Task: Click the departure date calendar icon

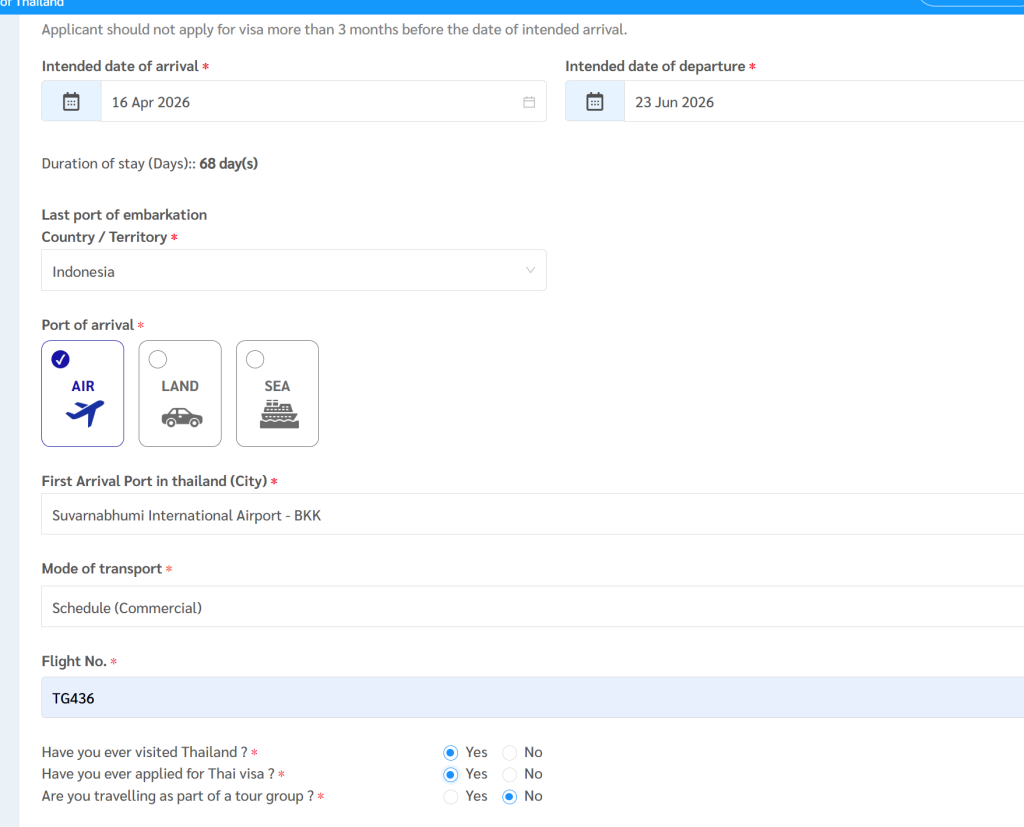Action: click(595, 102)
